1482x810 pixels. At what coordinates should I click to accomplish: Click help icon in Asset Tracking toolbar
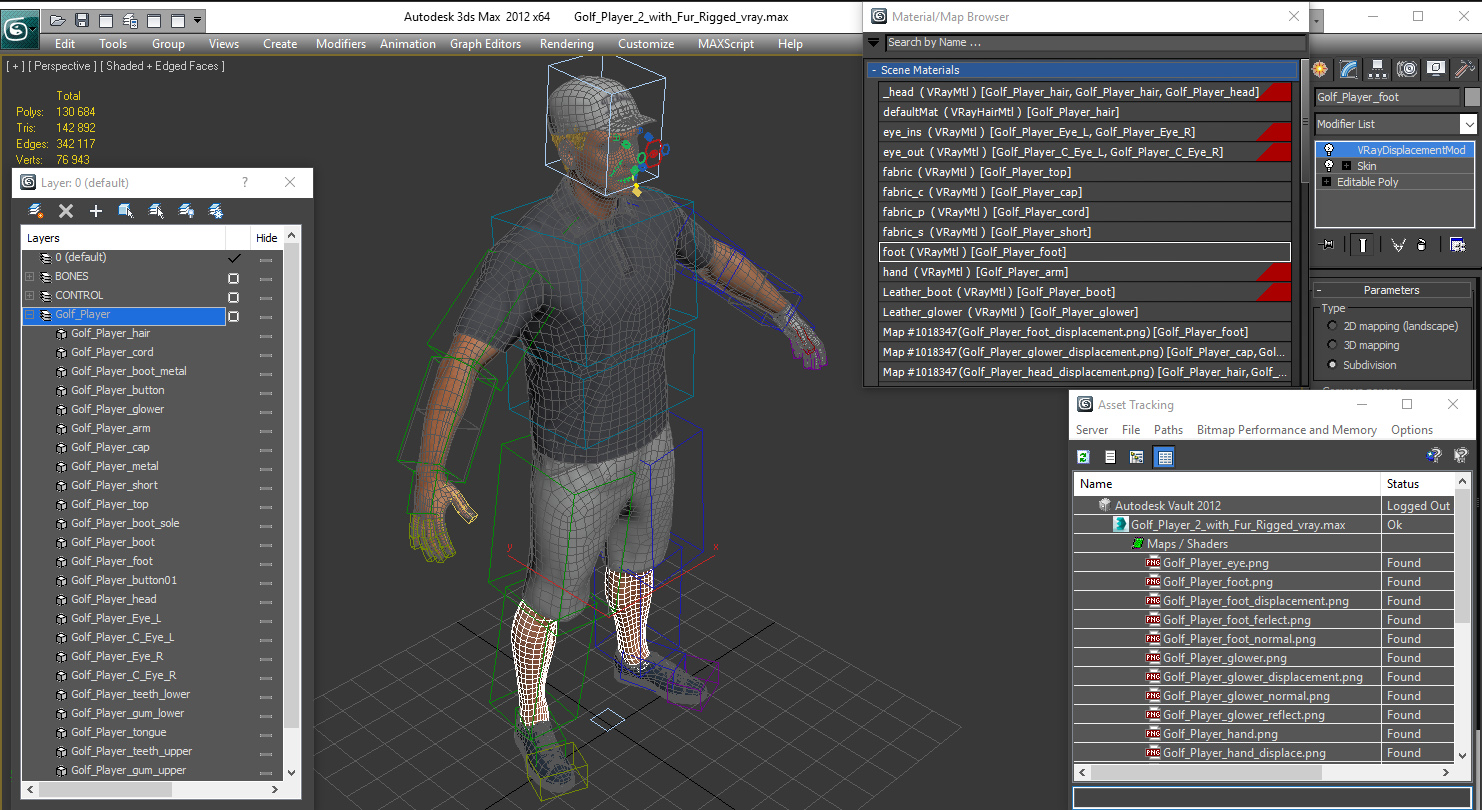[x=1434, y=455]
